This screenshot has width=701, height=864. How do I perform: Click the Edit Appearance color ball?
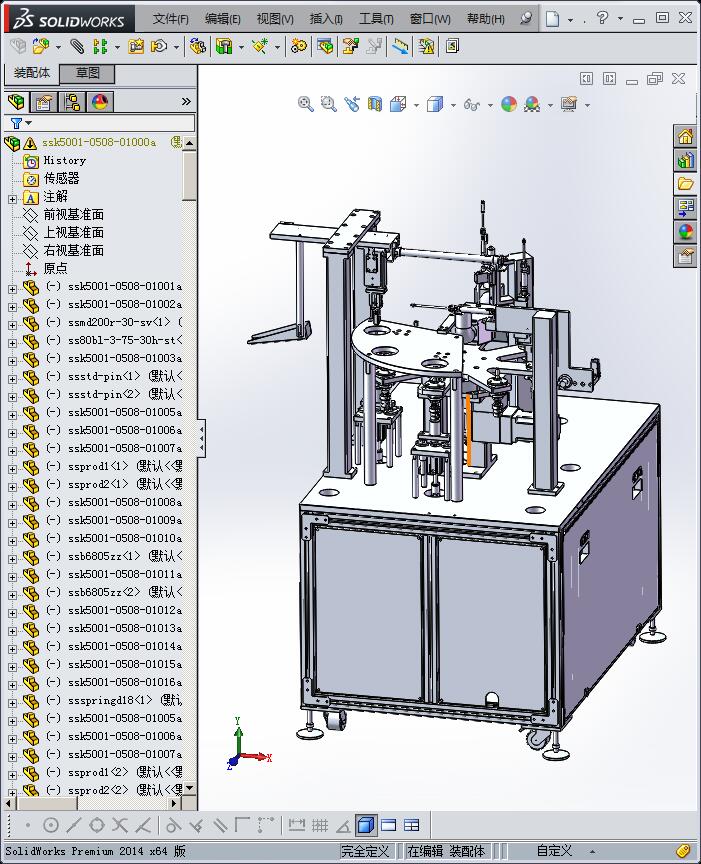tap(509, 104)
